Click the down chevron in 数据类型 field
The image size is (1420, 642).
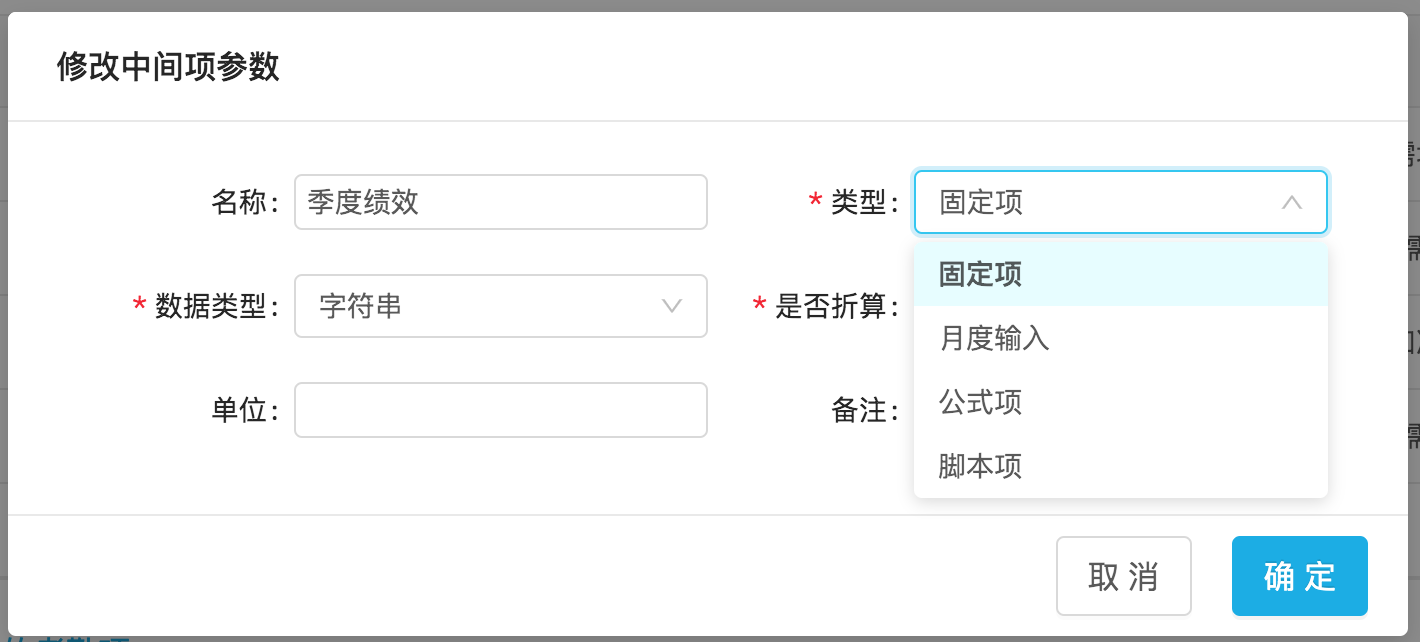[672, 306]
